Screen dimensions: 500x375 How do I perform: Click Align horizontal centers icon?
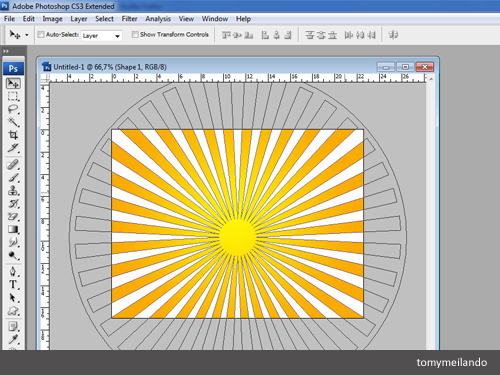pos(277,35)
